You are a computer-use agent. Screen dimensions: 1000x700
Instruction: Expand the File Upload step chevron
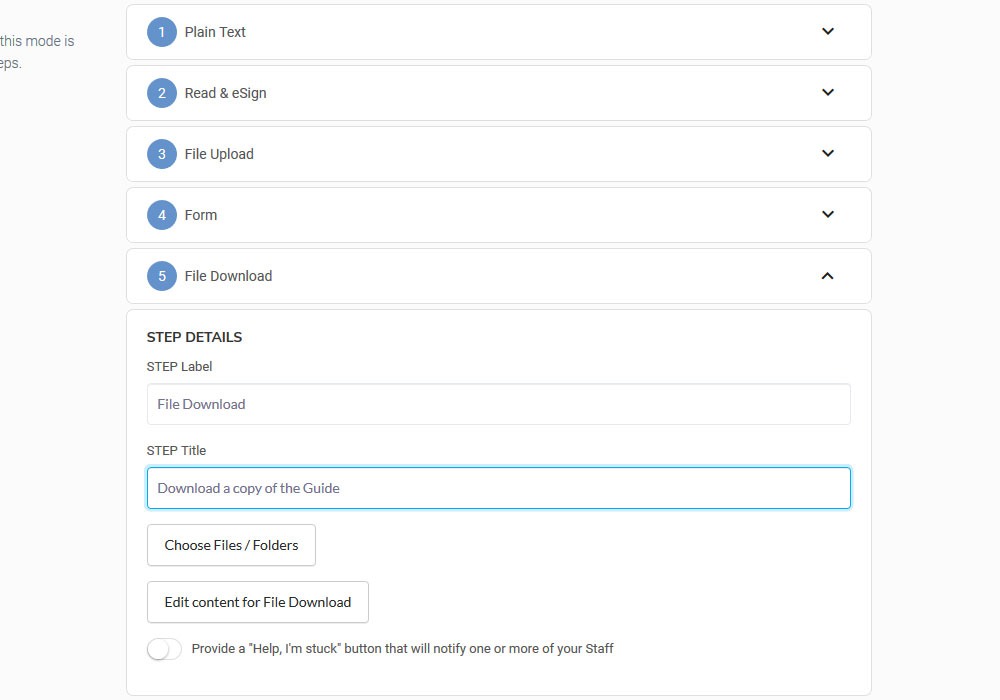(827, 154)
